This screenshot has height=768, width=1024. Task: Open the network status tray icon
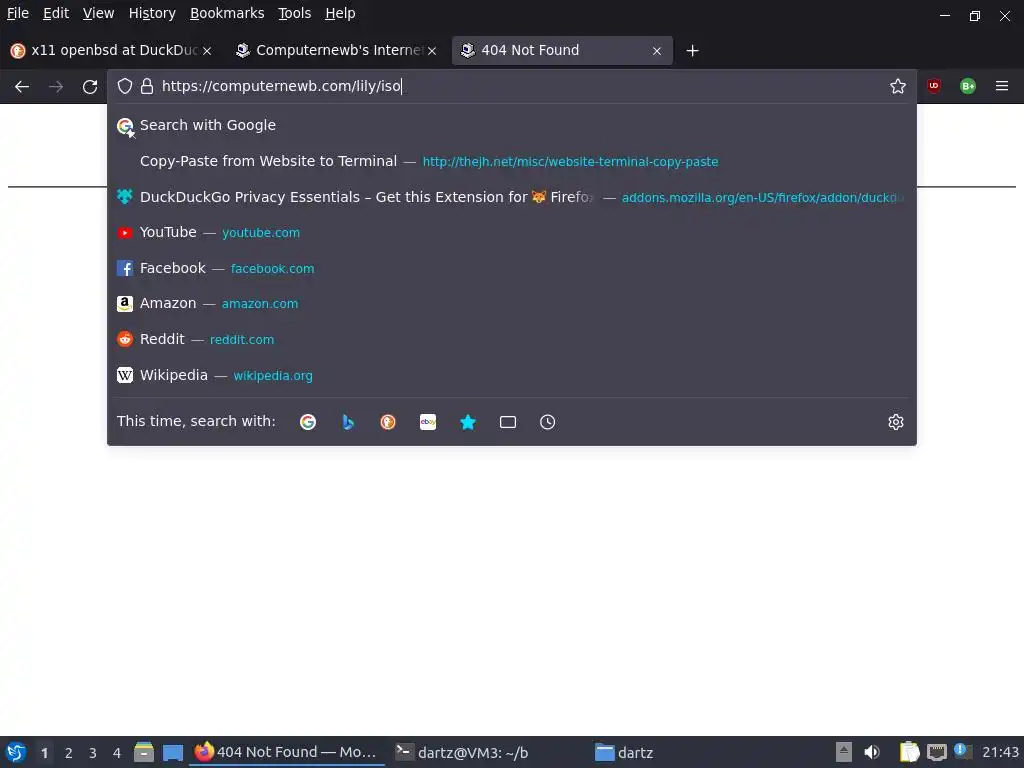(936, 752)
